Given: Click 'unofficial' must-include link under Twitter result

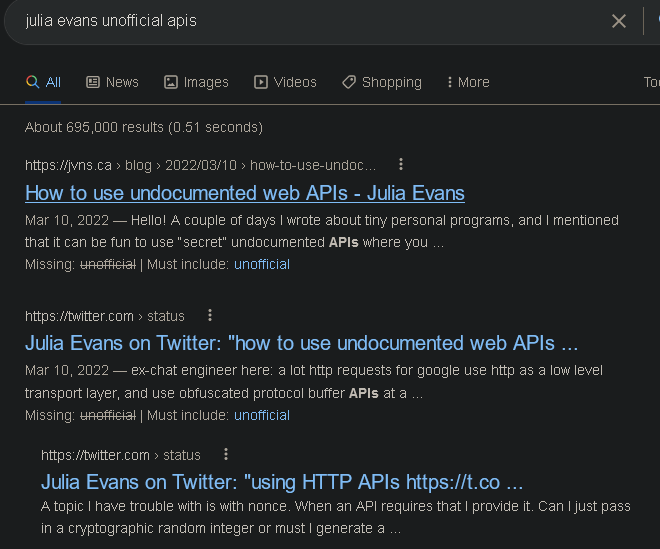Looking at the screenshot, I should tap(262, 416).
